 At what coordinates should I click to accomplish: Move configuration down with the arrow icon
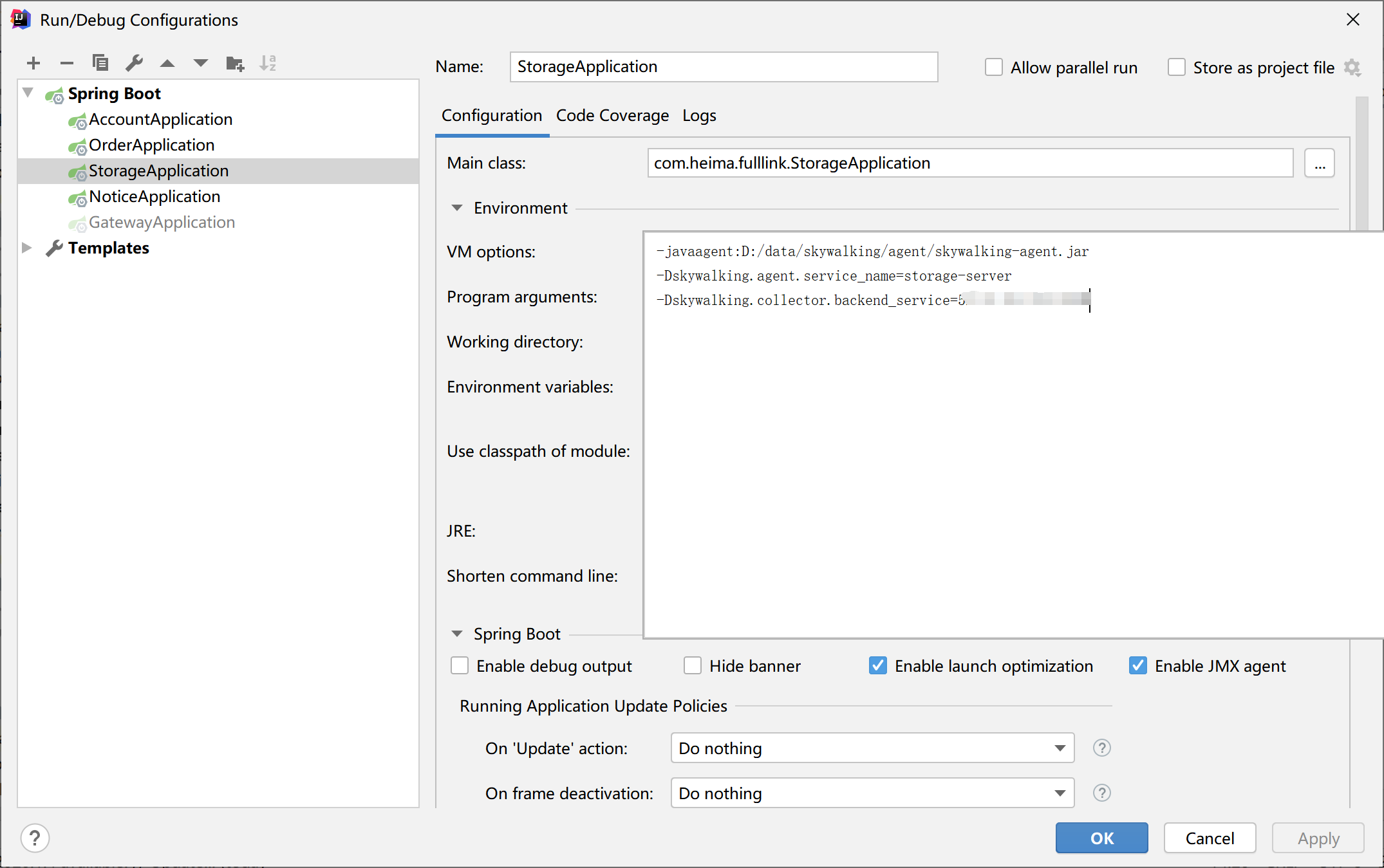[x=201, y=63]
